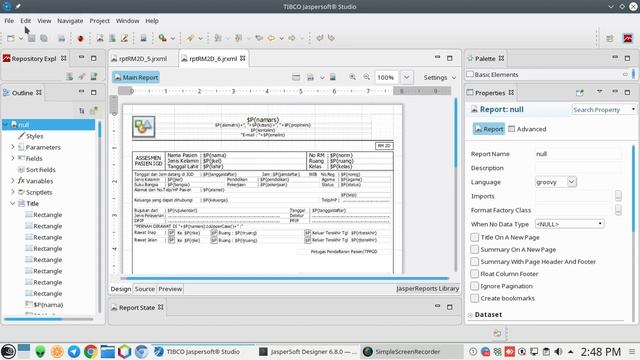
Task: Click the pin icon in Properties panel header
Action: point(580,93)
